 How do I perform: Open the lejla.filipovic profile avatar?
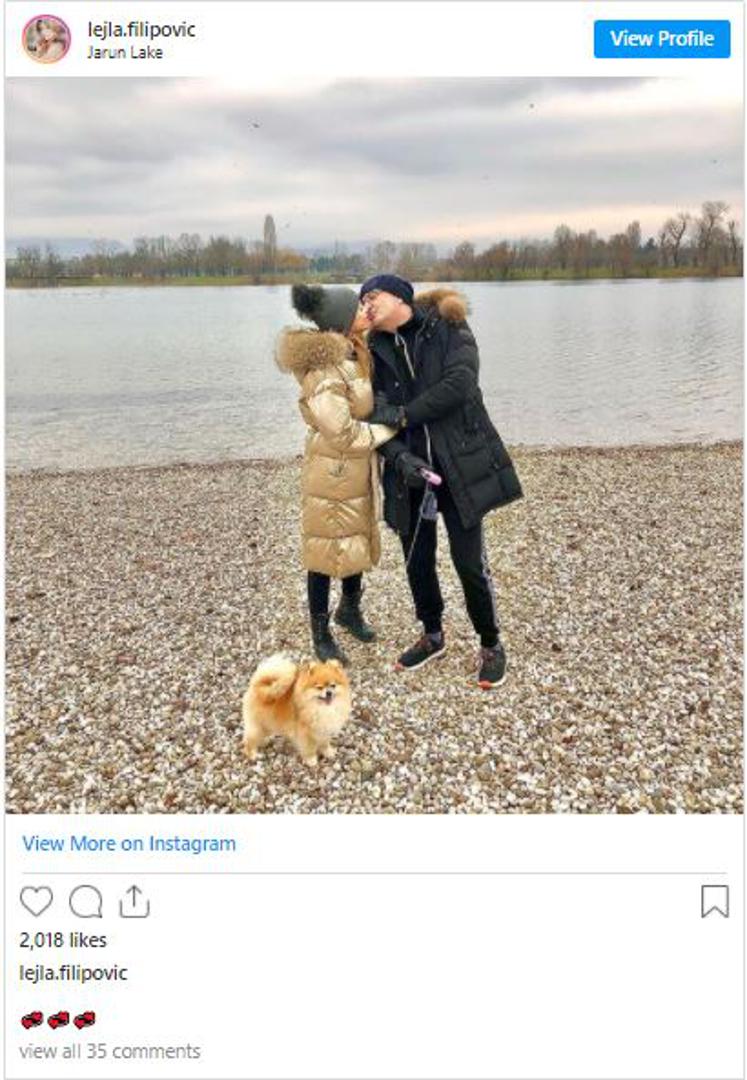[x=46, y=39]
